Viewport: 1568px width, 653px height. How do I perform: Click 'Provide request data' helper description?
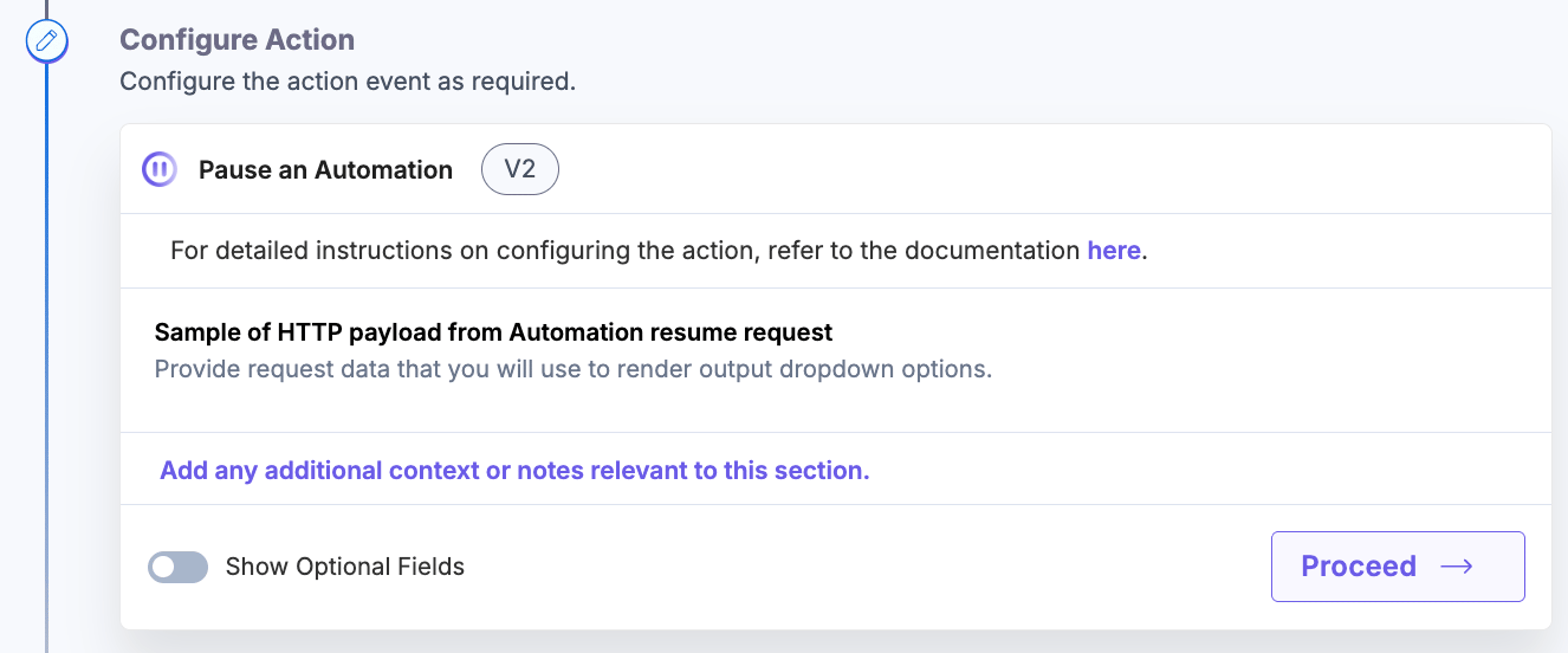pos(573,369)
